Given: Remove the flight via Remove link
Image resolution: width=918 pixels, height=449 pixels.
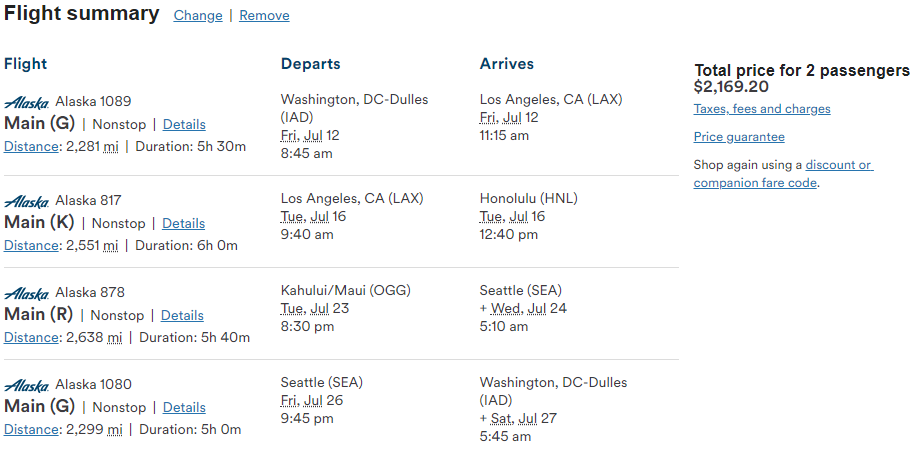Looking at the screenshot, I should [x=264, y=16].
